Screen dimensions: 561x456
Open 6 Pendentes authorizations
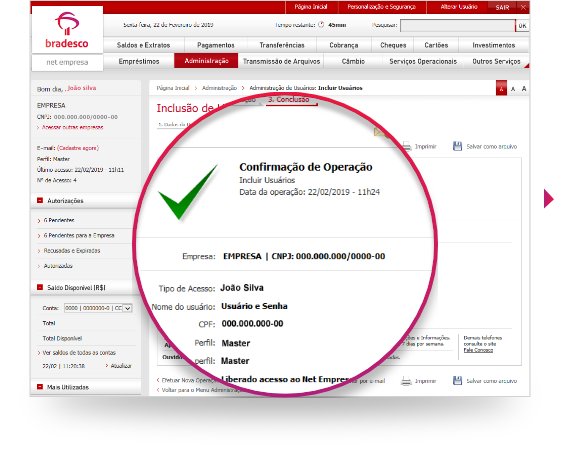[x=59, y=220]
